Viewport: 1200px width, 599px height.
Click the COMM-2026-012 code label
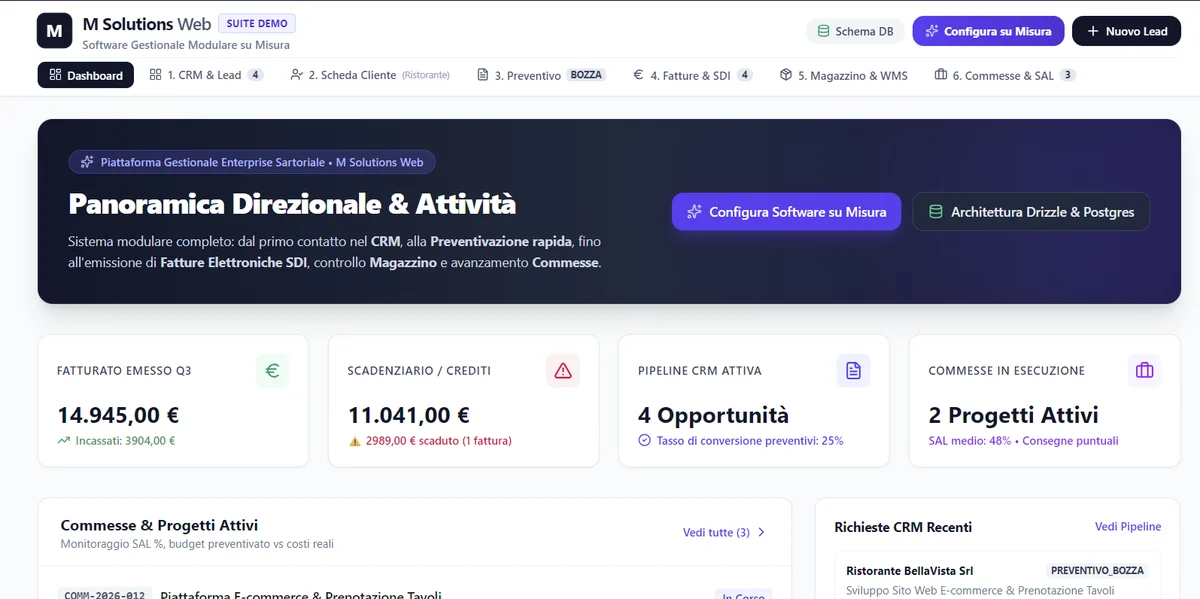pyautogui.click(x=104, y=596)
